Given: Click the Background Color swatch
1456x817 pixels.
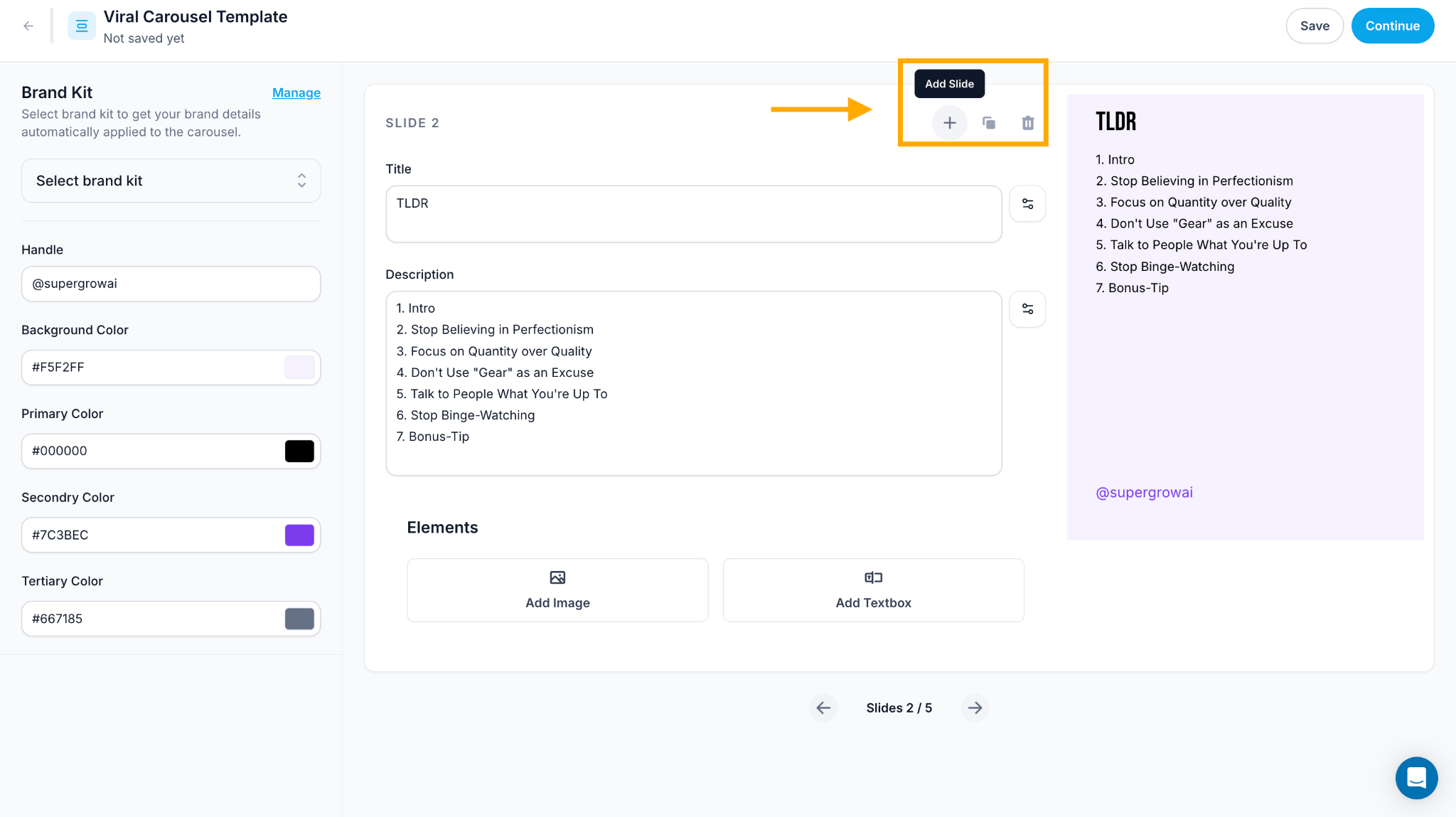Looking at the screenshot, I should coord(299,368).
